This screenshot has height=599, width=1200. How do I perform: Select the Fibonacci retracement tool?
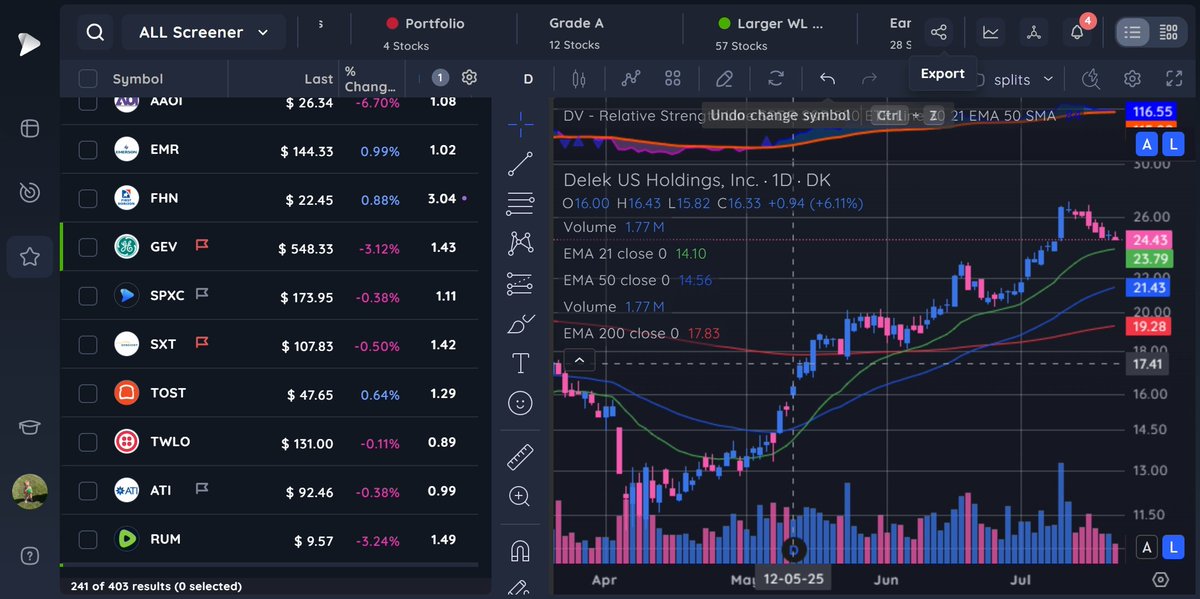click(520, 204)
